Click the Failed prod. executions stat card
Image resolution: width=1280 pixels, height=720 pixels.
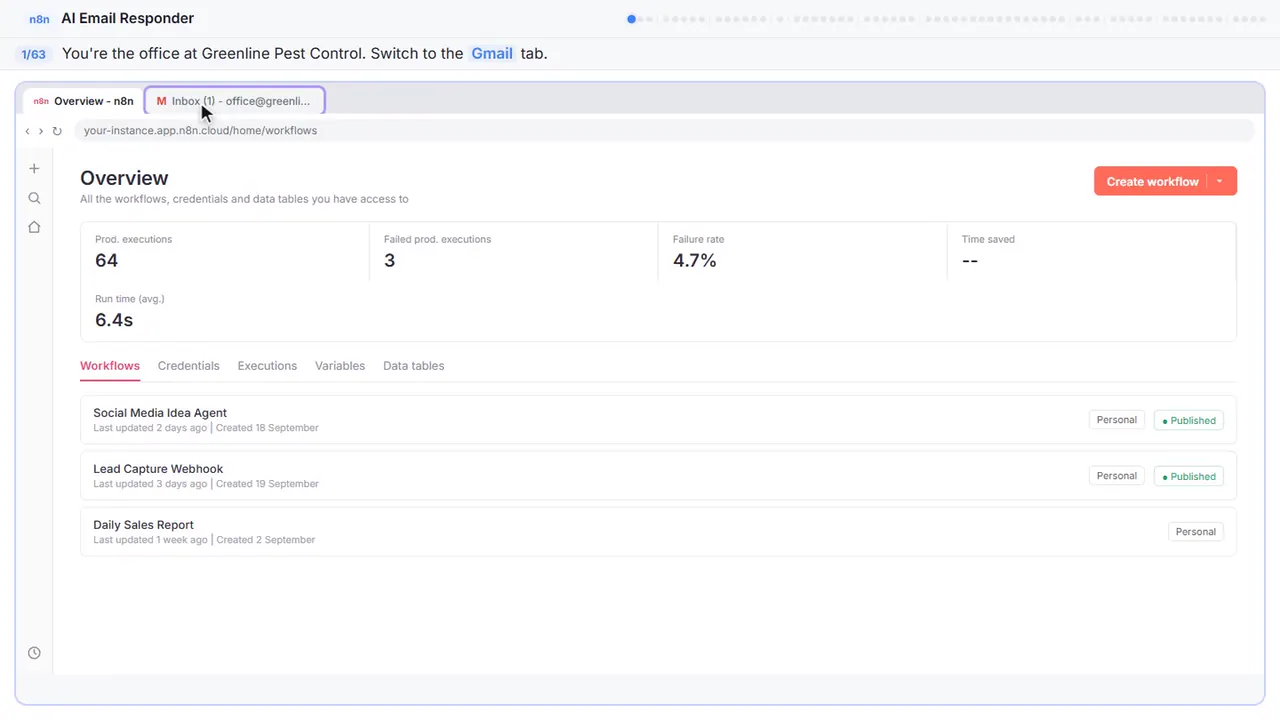[513, 252]
